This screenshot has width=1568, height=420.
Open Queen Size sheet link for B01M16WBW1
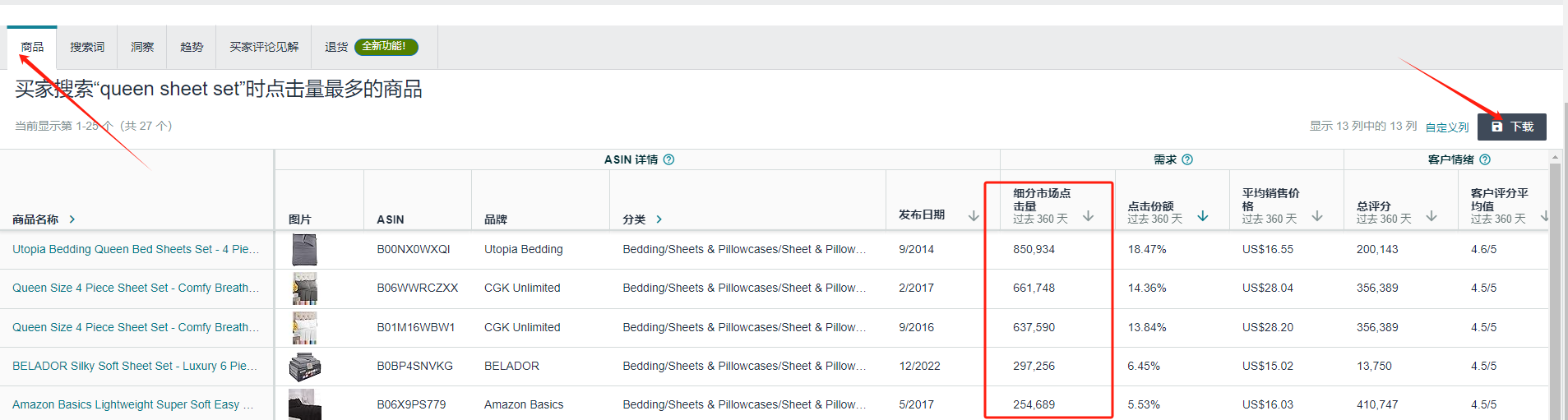tap(136, 327)
